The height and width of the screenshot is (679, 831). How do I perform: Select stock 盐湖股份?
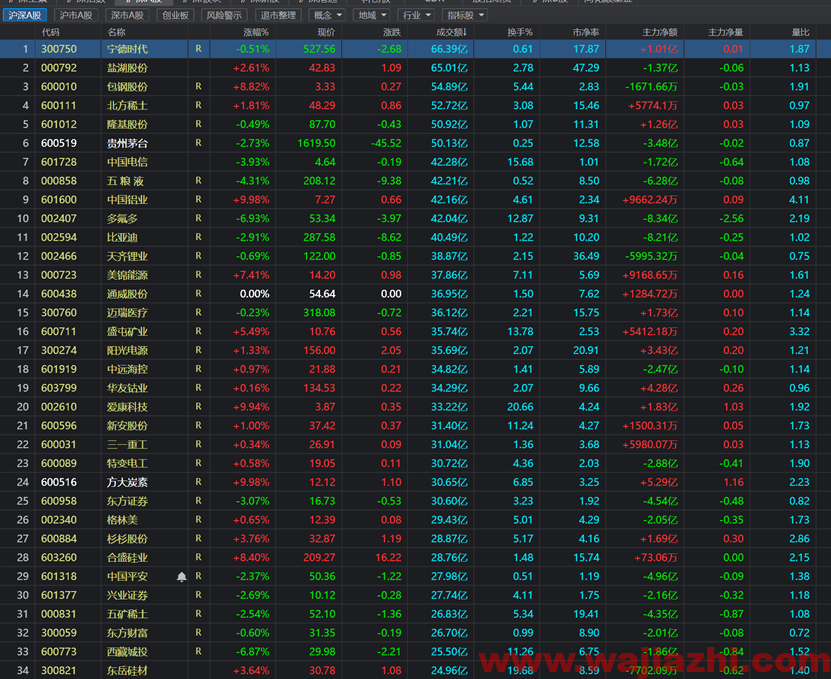(x=127, y=68)
